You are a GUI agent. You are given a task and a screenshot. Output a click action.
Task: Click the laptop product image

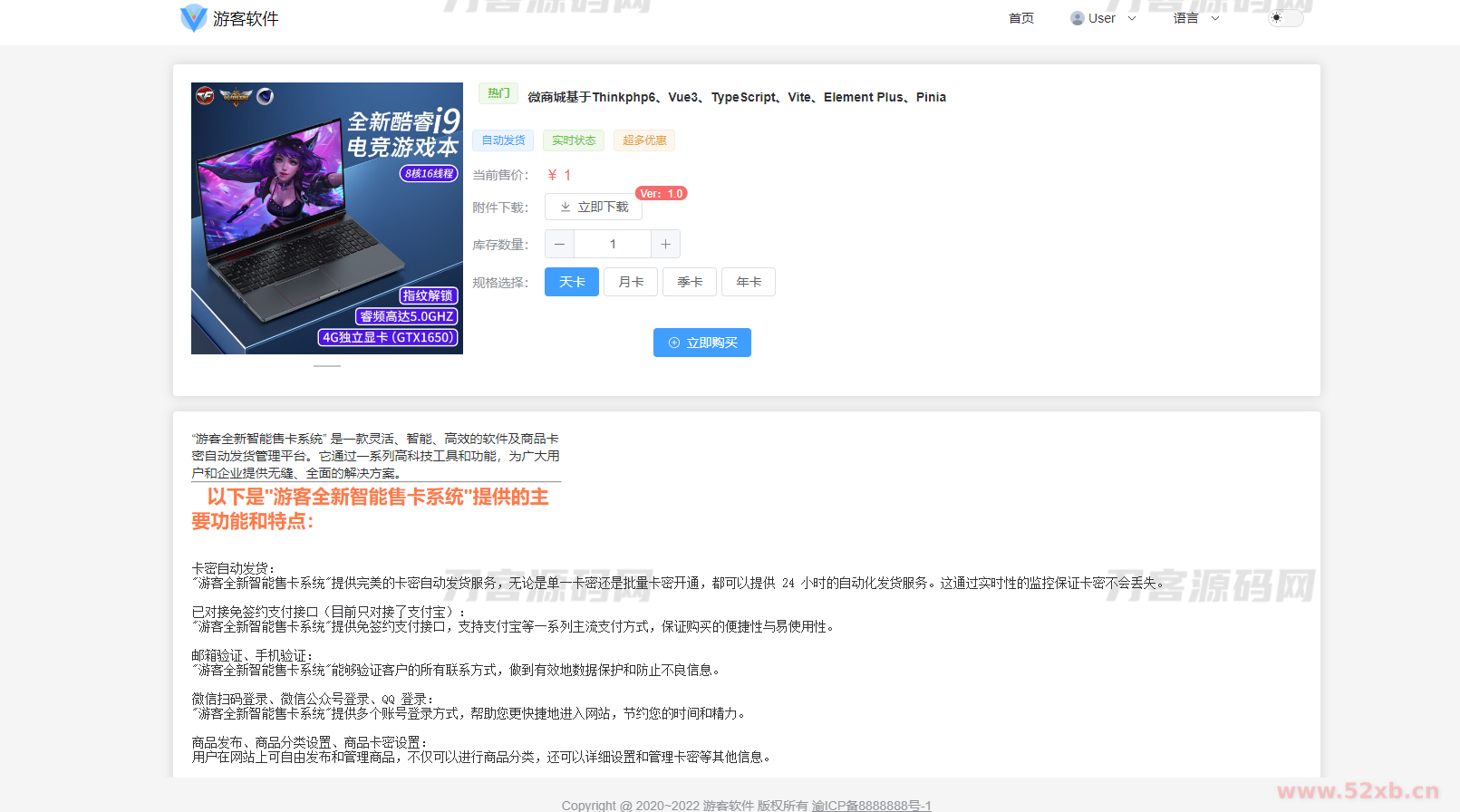coord(327,218)
